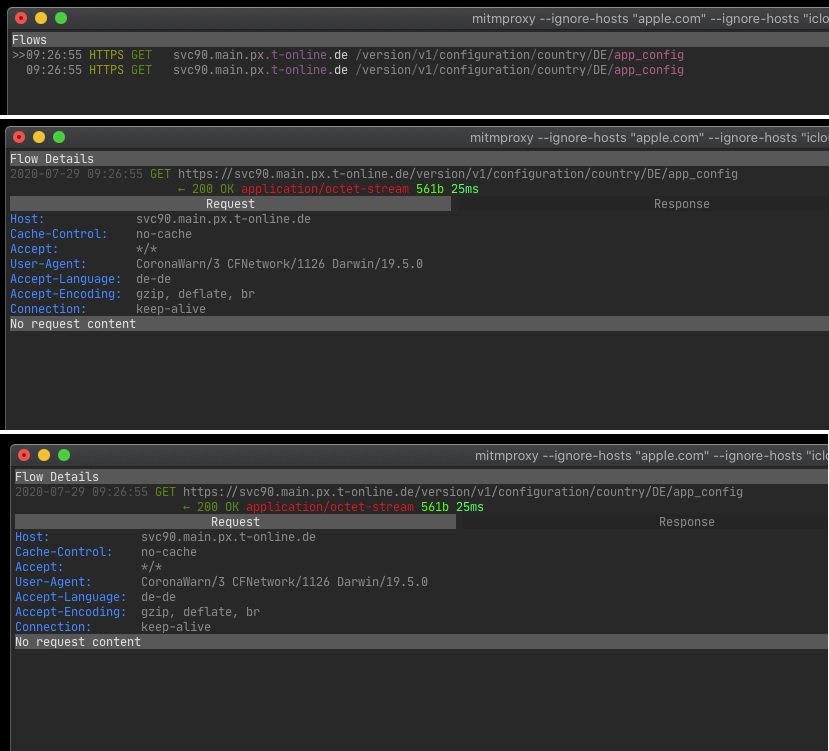Open the Response tab in the middle window
829x751 pixels.
[681, 204]
